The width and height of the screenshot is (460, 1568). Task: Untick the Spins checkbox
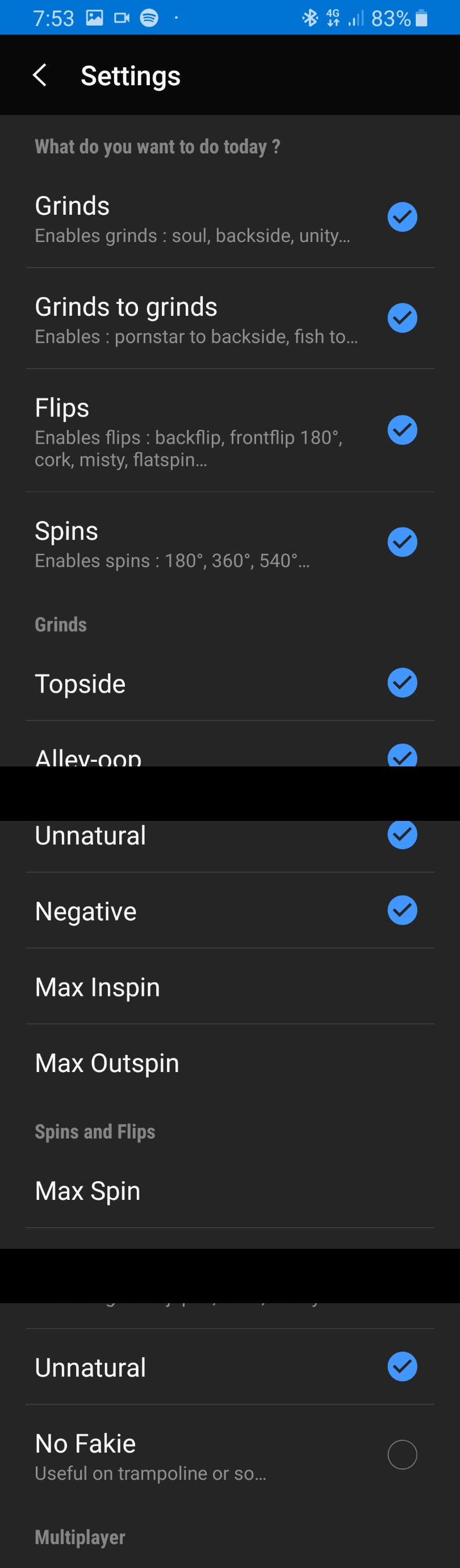(402, 542)
